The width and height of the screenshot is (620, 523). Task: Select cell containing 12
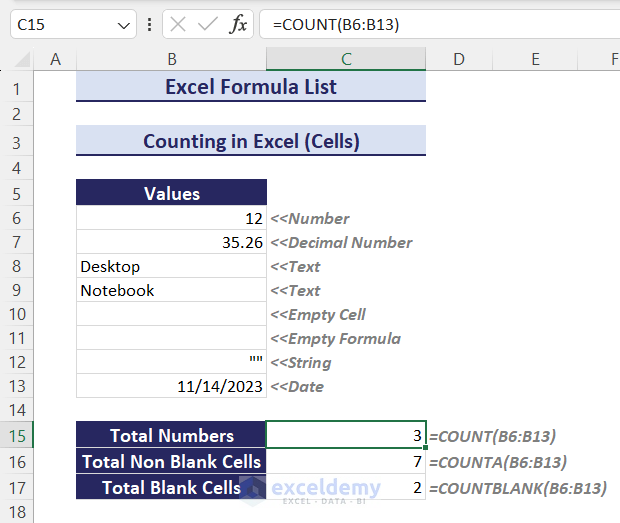click(171, 218)
